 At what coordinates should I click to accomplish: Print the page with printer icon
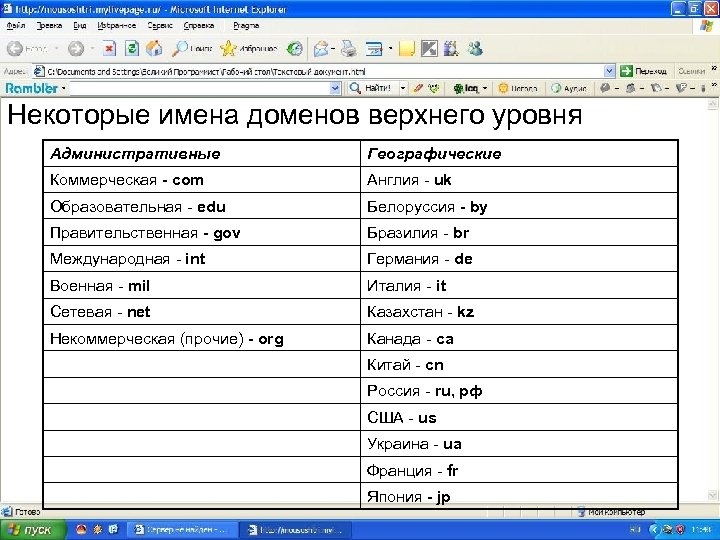(x=349, y=48)
